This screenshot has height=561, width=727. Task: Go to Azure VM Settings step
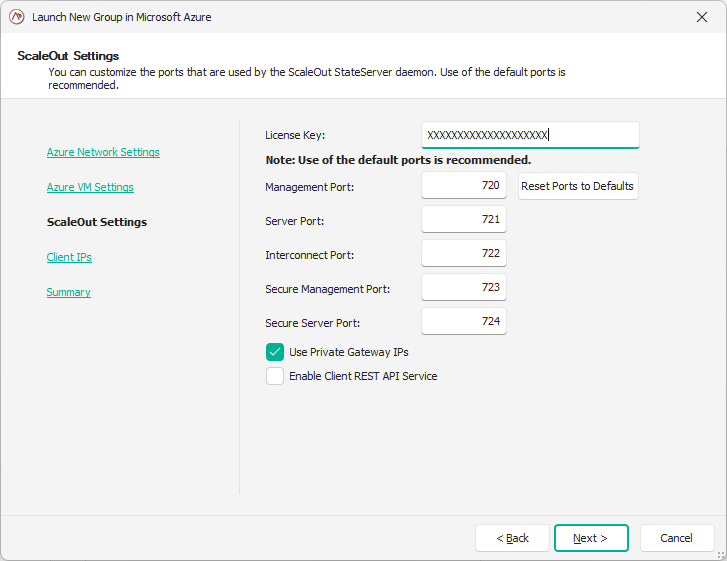click(x=90, y=187)
